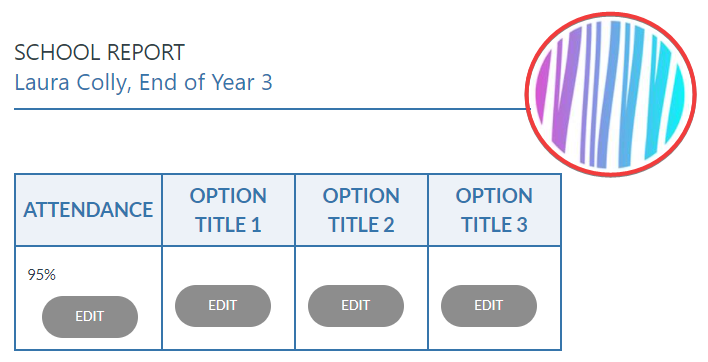
Task: Click EDIT button in Option Title 3 column
Action: [489, 306]
